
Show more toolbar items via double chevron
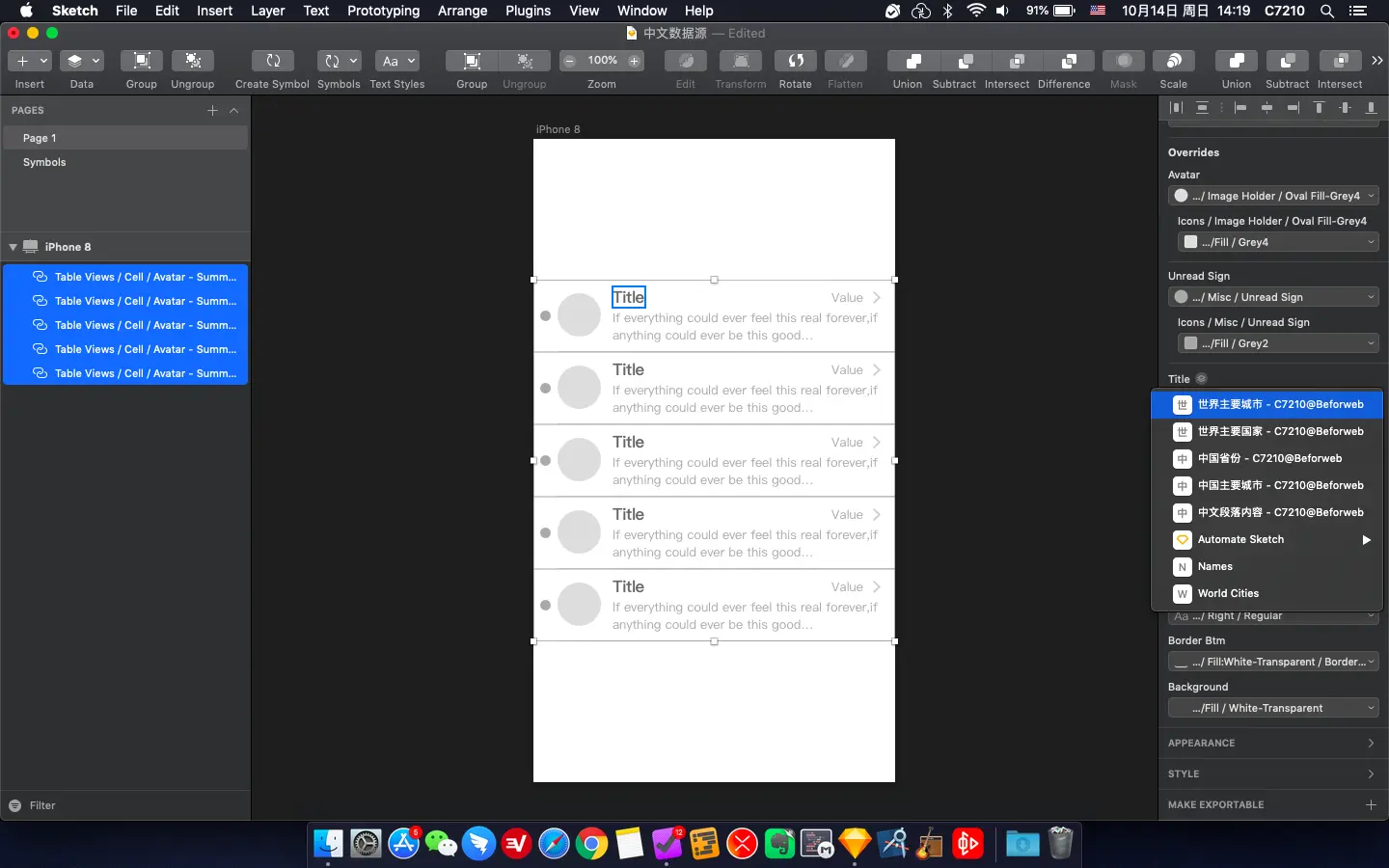pos(1376,60)
